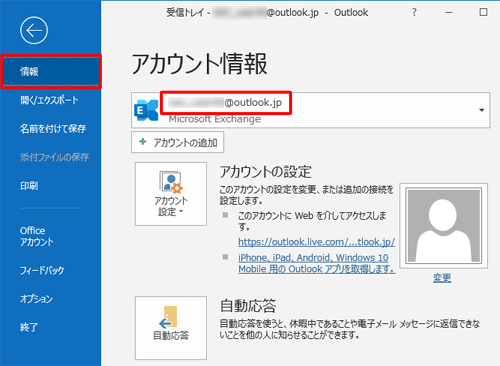Viewport: 500px width, 366px height.
Task: Click 変更 link under profile photo
Action: pos(442,278)
